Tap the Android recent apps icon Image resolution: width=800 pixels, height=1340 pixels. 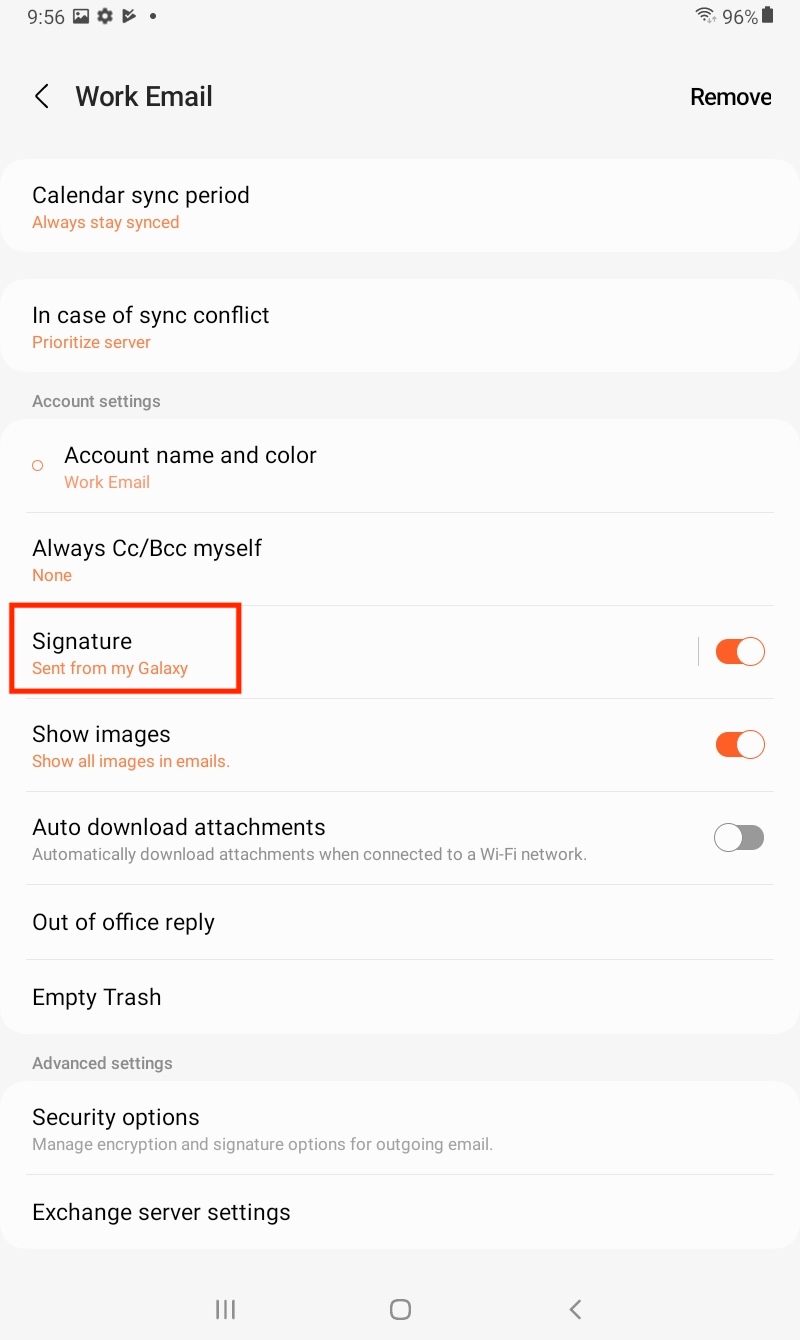point(226,1309)
